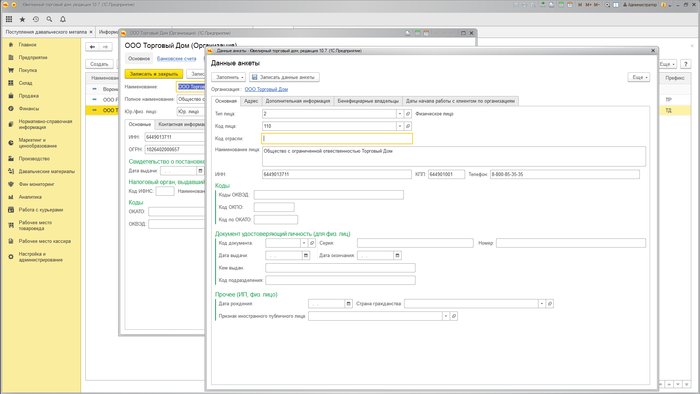The height and width of the screenshot is (394, 700).
Task: Expand the Код лица dropdown
Action: [x=400, y=126]
